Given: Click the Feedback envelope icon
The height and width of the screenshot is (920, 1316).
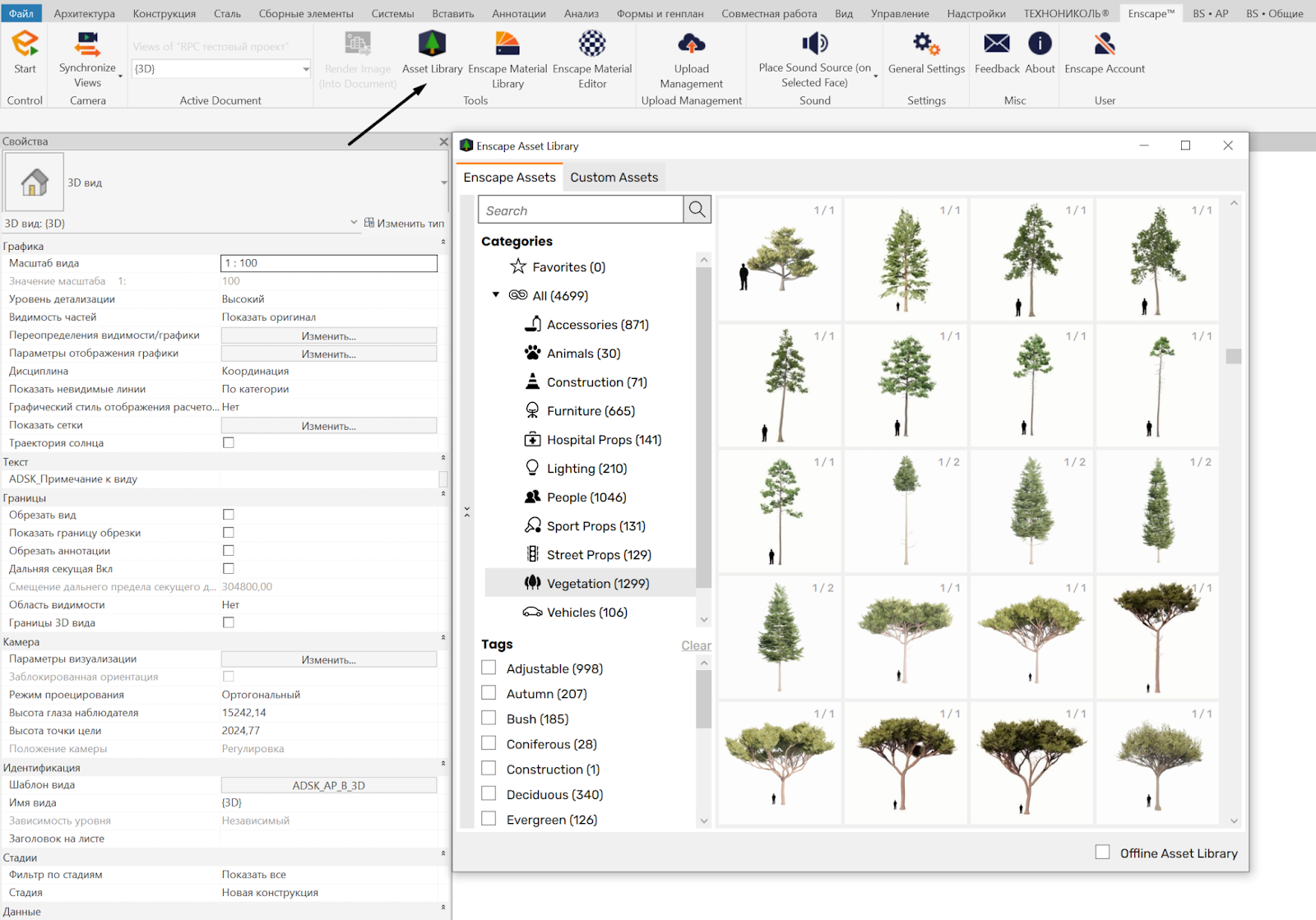Looking at the screenshot, I should tap(997, 44).
